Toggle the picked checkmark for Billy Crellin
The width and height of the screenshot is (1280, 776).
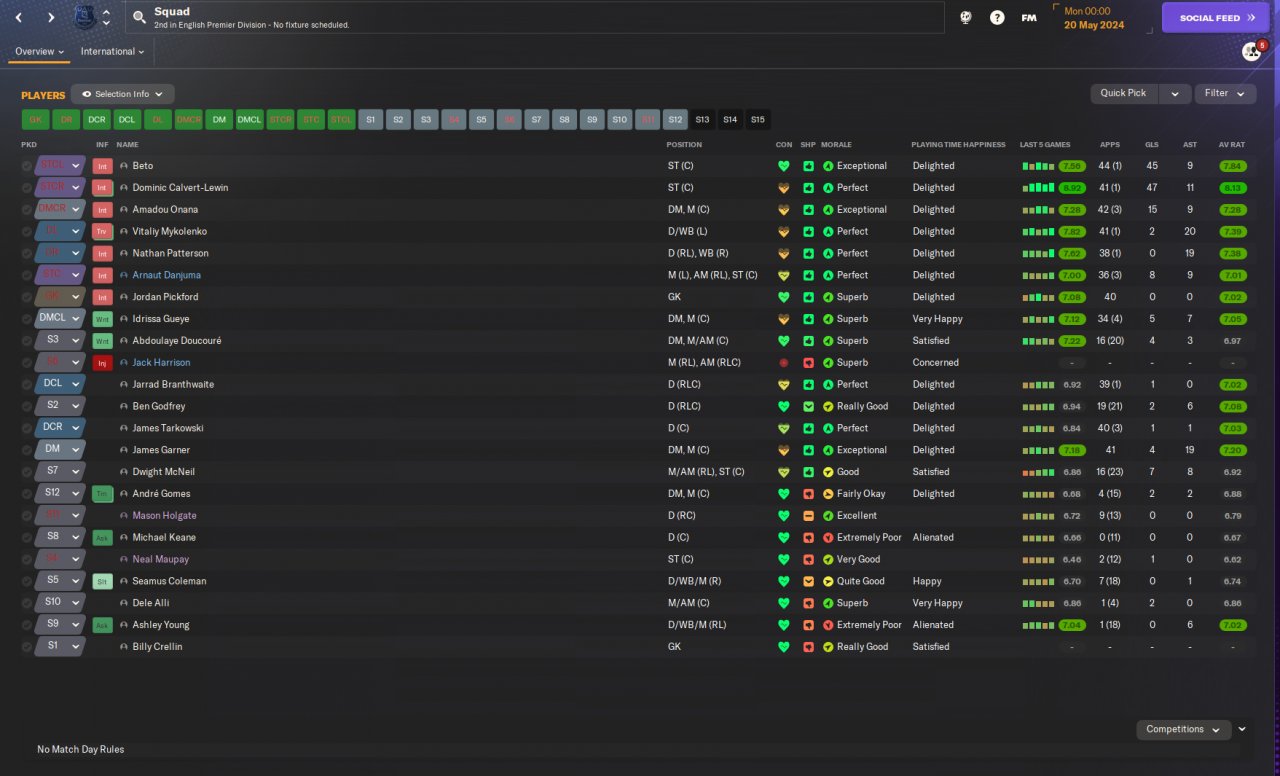coord(27,647)
